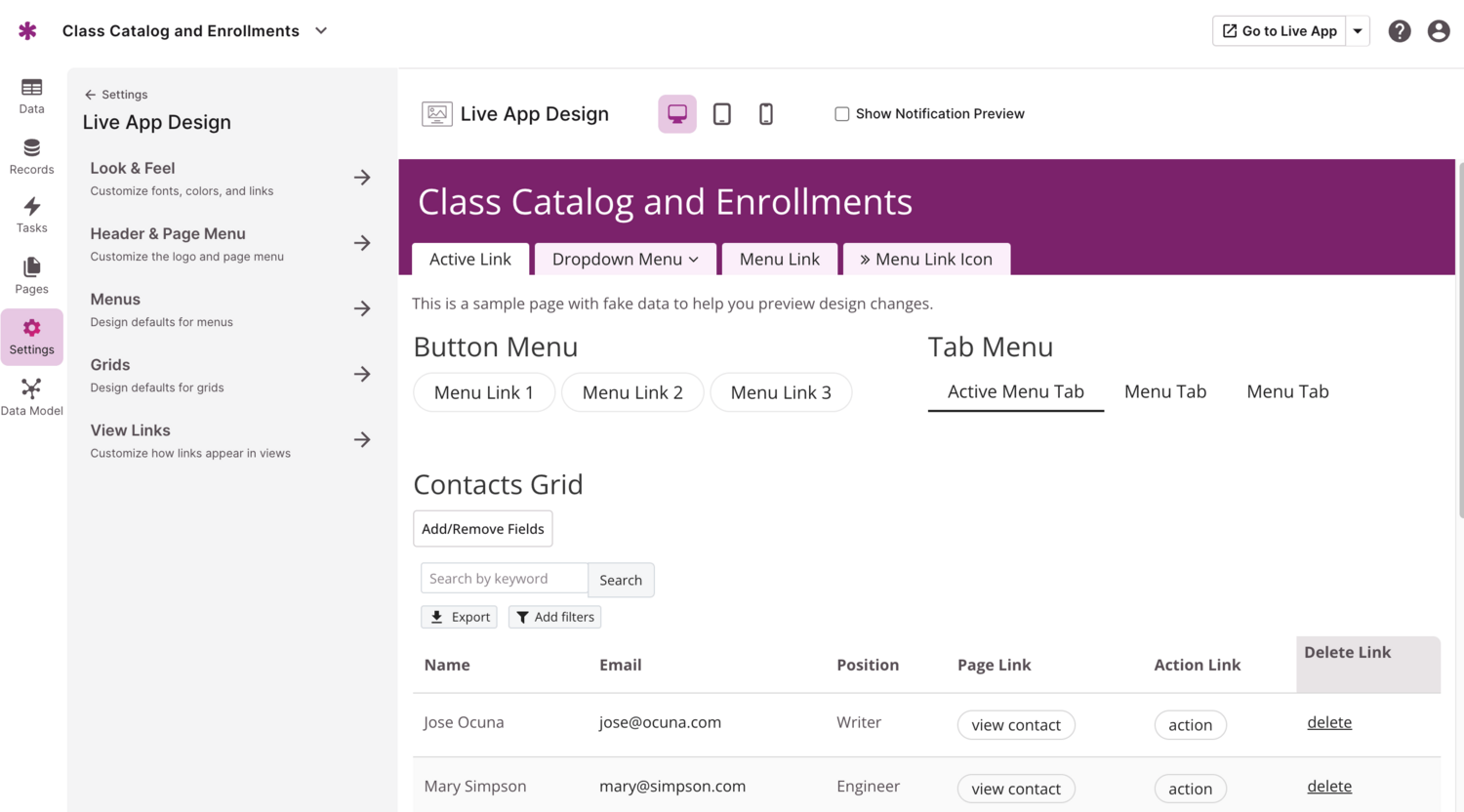The width and height of the screenshot is (1464, 812).
Task: Click Add/Remove Fields button
Action: (483, 529)
